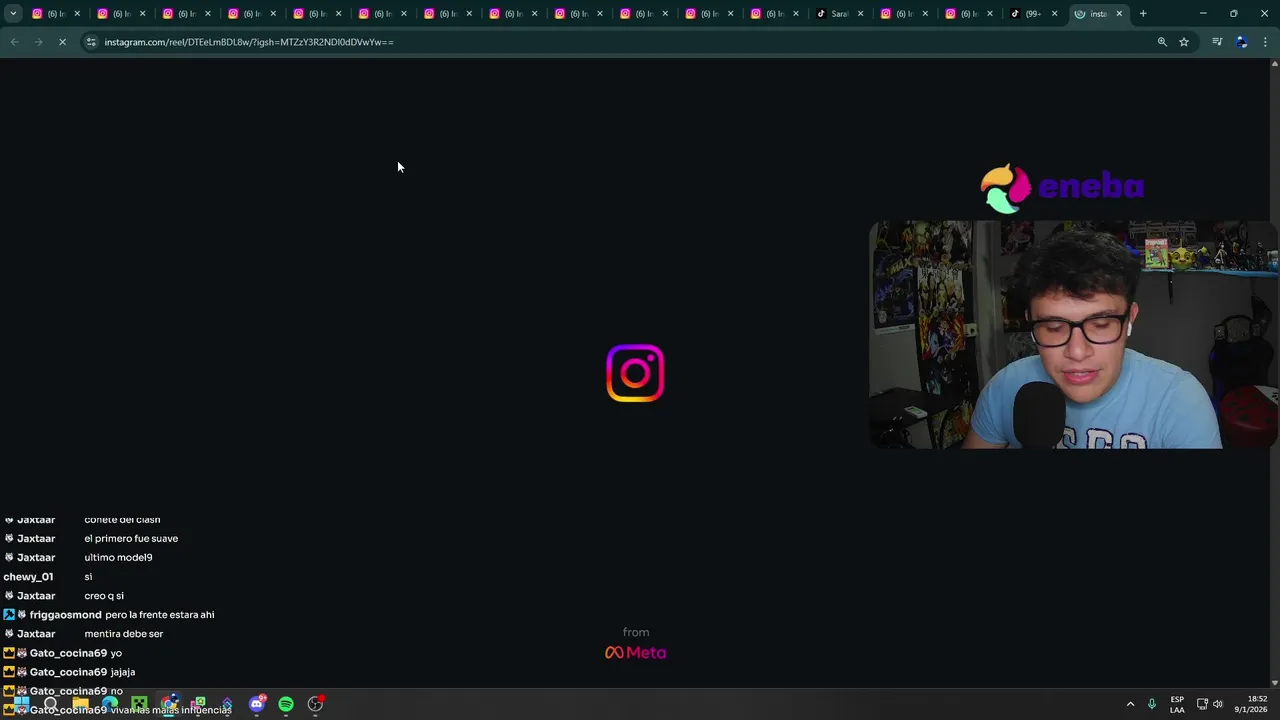Screen dimensions: 1280x720
Task: Open the network tray icon
Action: (x=1202, y=704)
